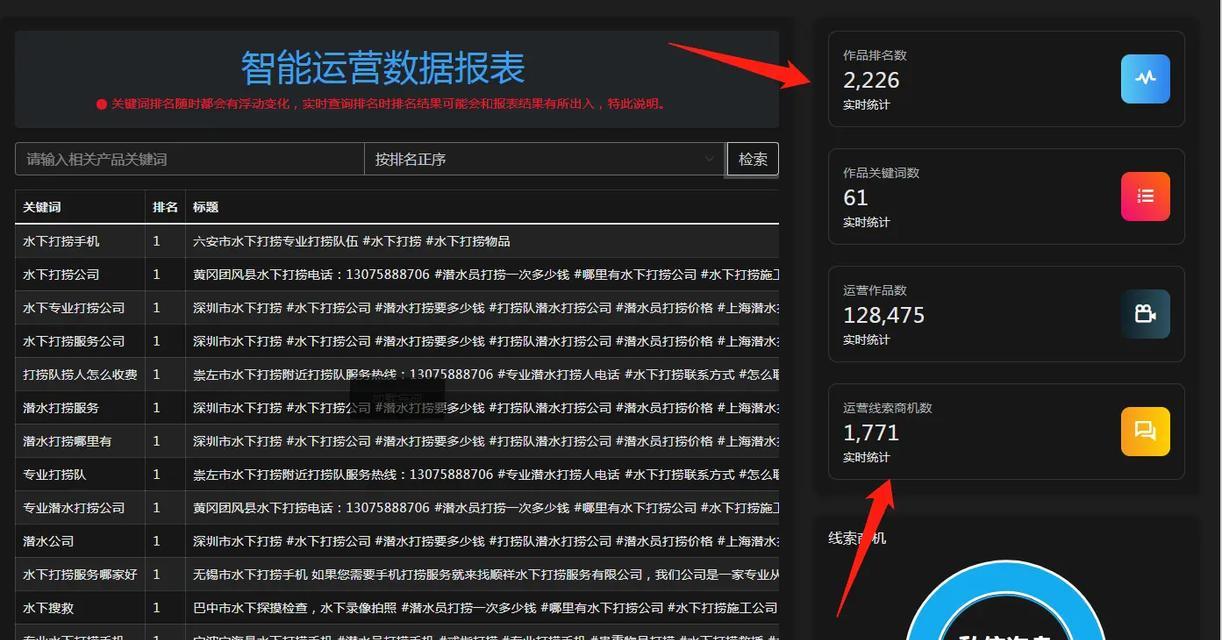Select the keyword 潜水打捞哪里有
This screenshot has width=1222, height=640.
click(67, 441)
